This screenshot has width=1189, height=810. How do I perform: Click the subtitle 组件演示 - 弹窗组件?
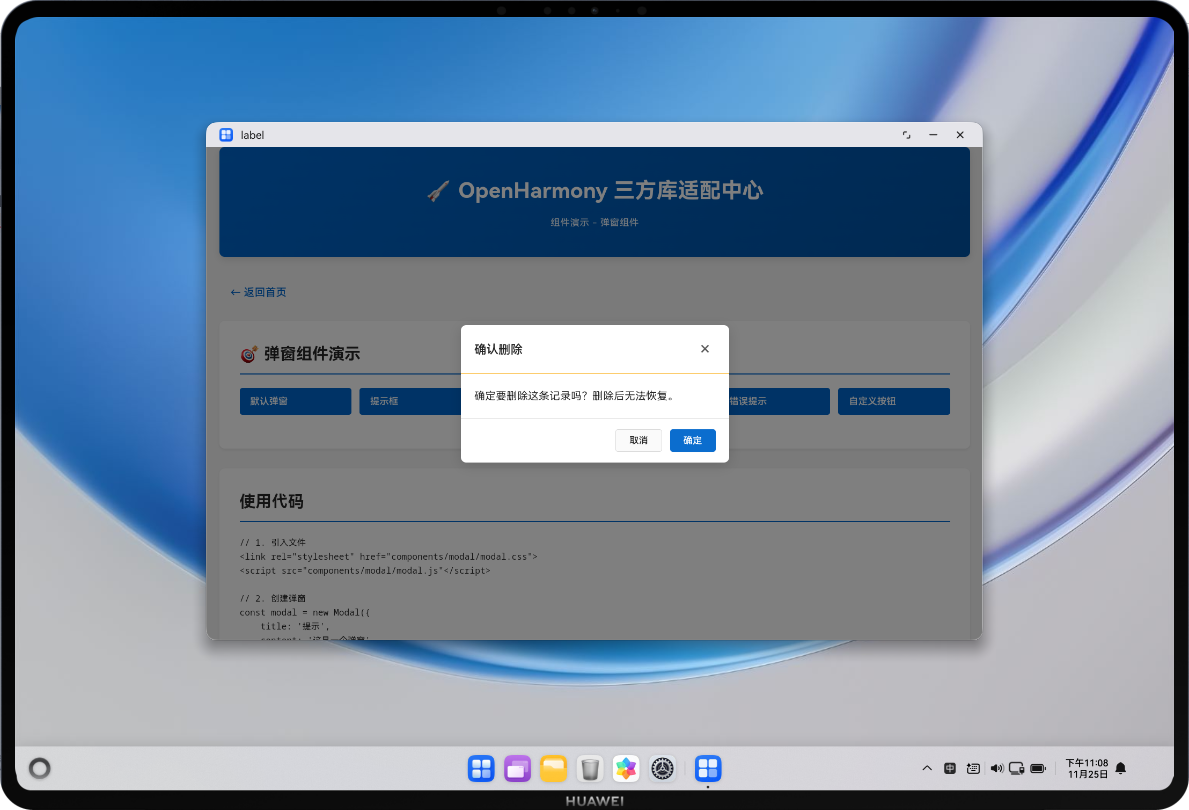click(x=594, y=222)
